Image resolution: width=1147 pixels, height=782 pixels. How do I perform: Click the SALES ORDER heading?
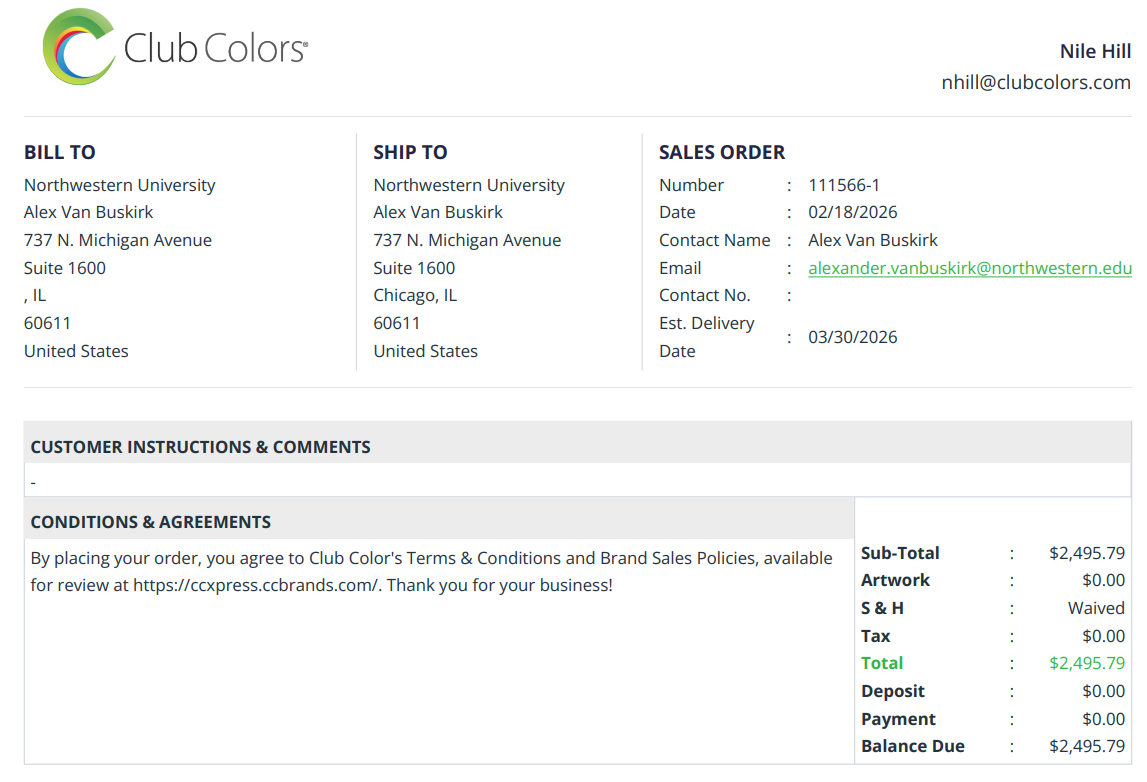[x=722, y=152]
